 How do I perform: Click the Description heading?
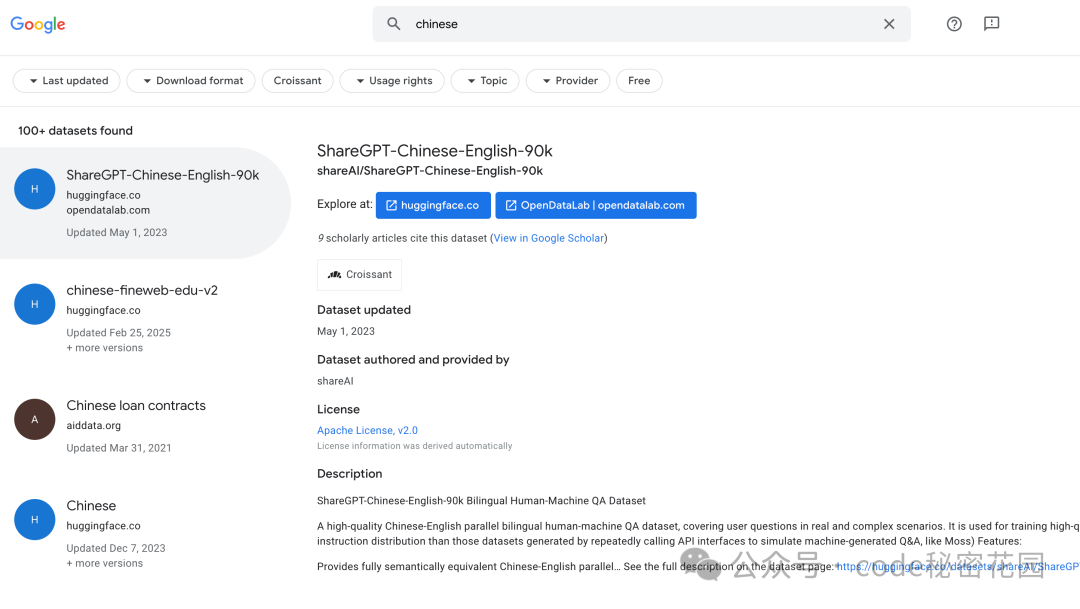click(x=349, y=474)
